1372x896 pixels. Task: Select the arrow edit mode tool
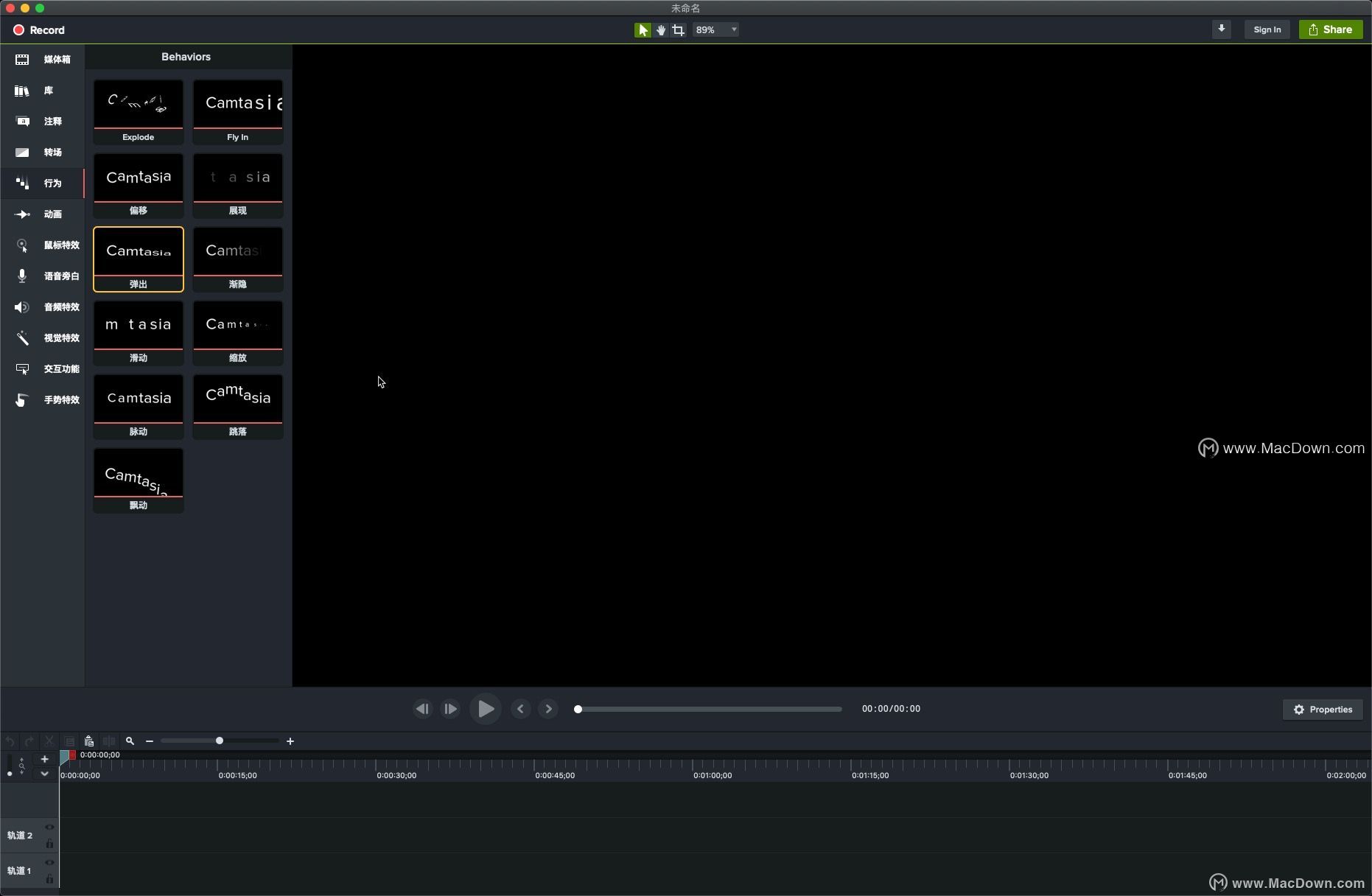[x=643, y=30]
